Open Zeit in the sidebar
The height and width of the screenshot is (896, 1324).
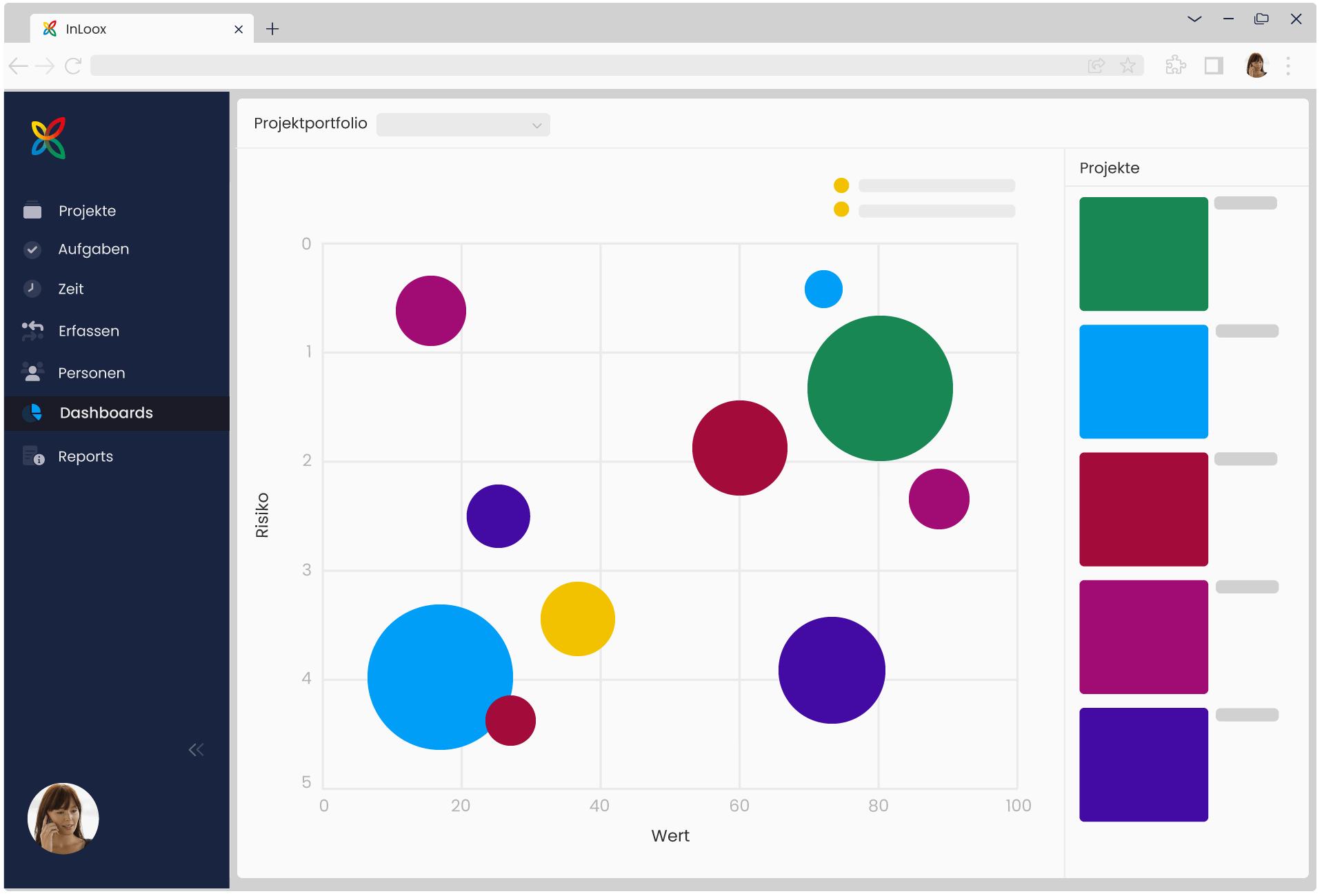click(x=70, y=289)
